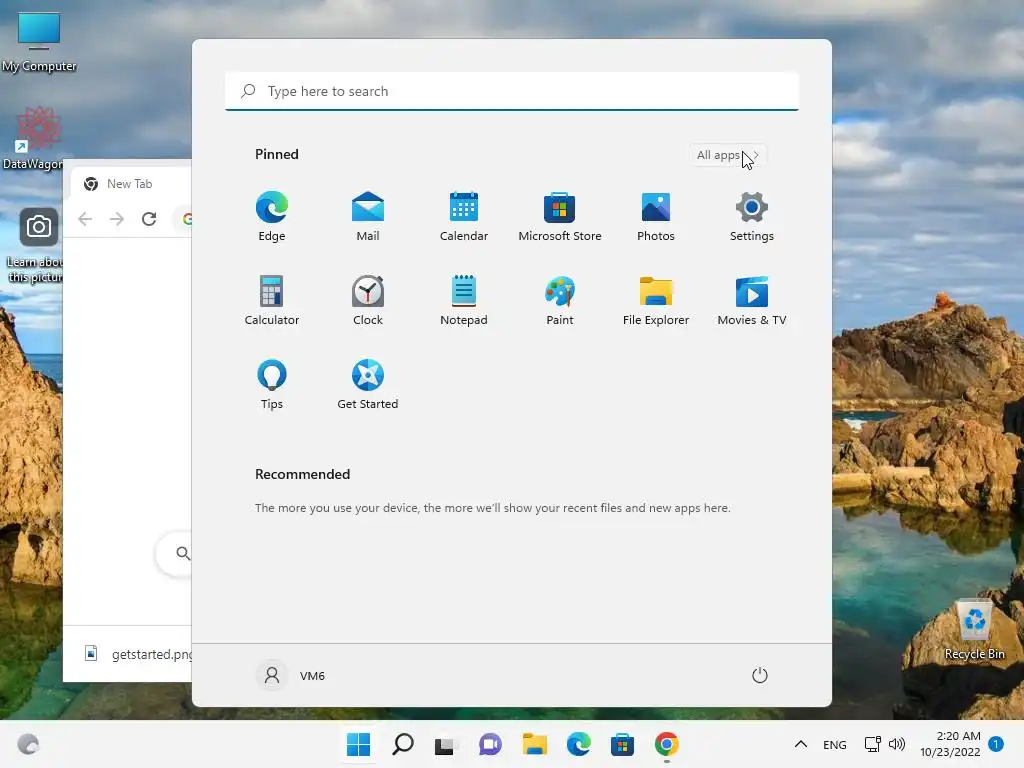Switch to Chrome on the taskbar
The image size is (1024, 768).
667,744
